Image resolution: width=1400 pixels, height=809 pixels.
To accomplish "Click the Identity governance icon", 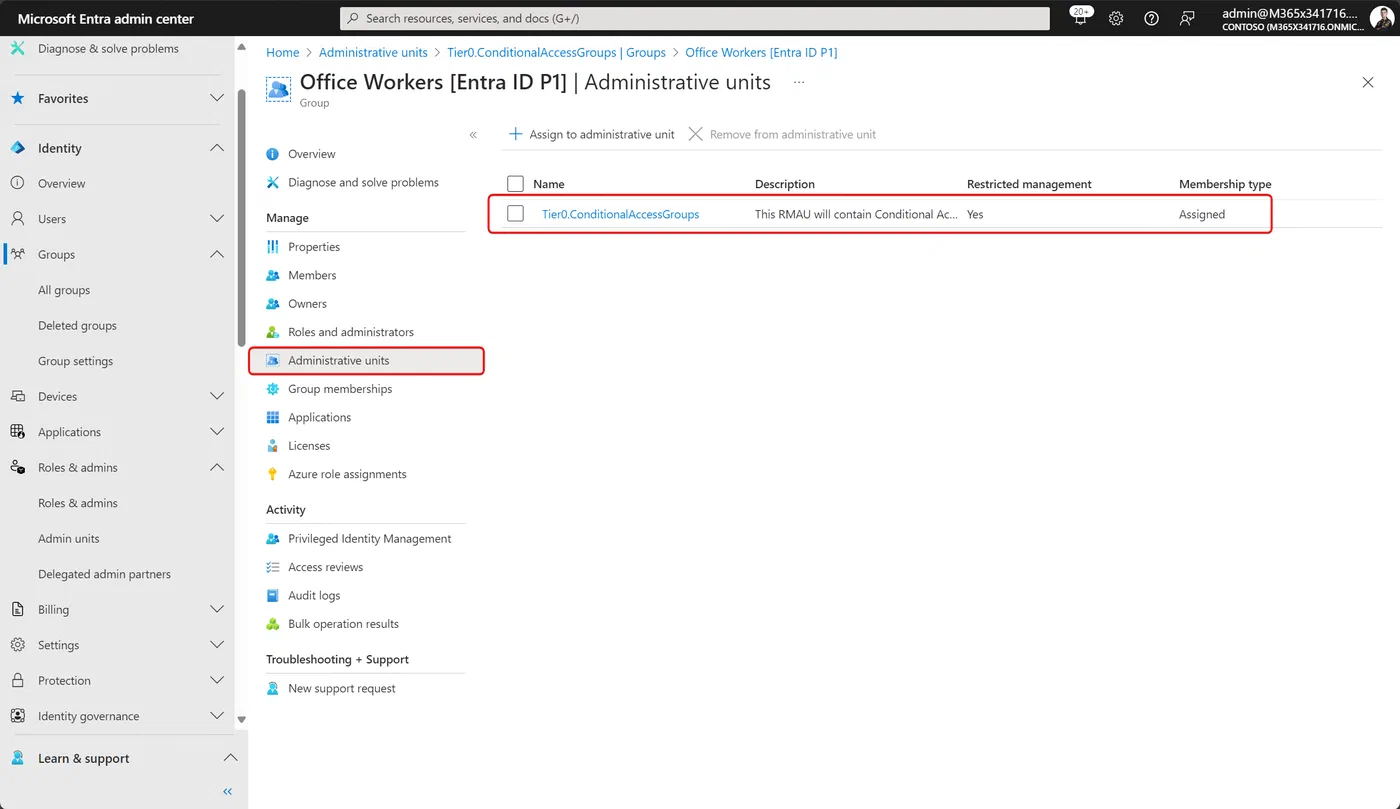I will tap(17, 716).
